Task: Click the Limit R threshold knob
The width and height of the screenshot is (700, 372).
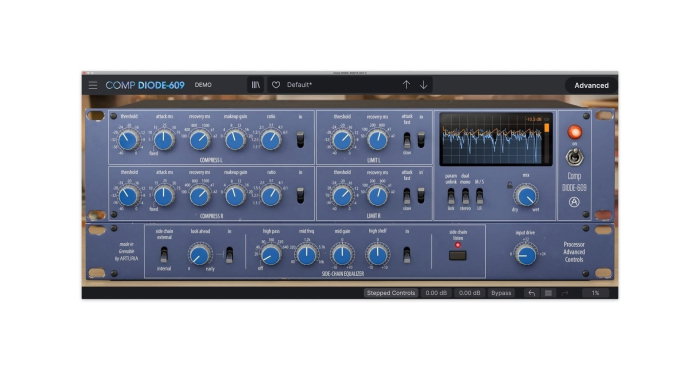Action: [x=342, y=196]
